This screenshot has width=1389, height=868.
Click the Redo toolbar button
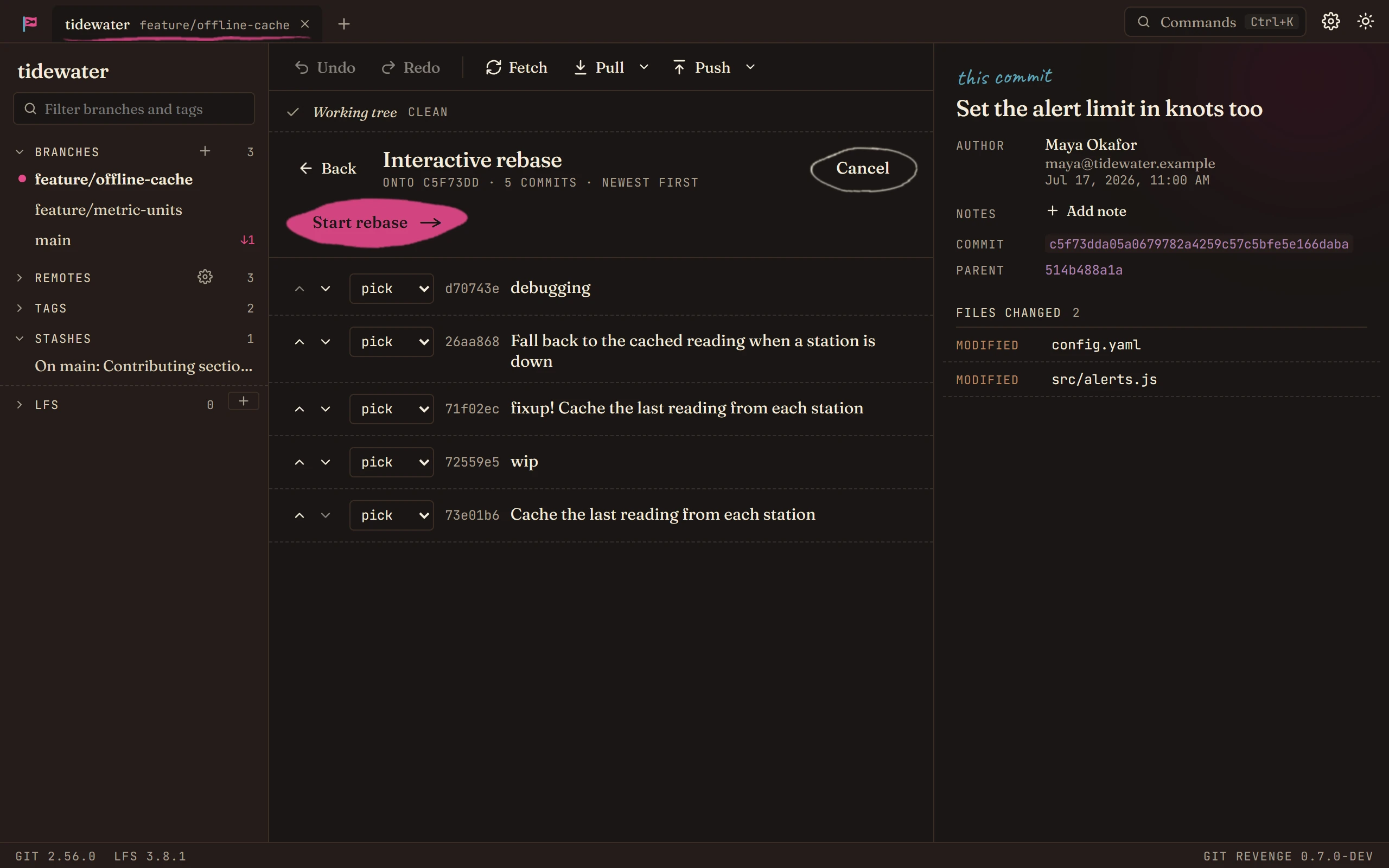click(410, 67)
